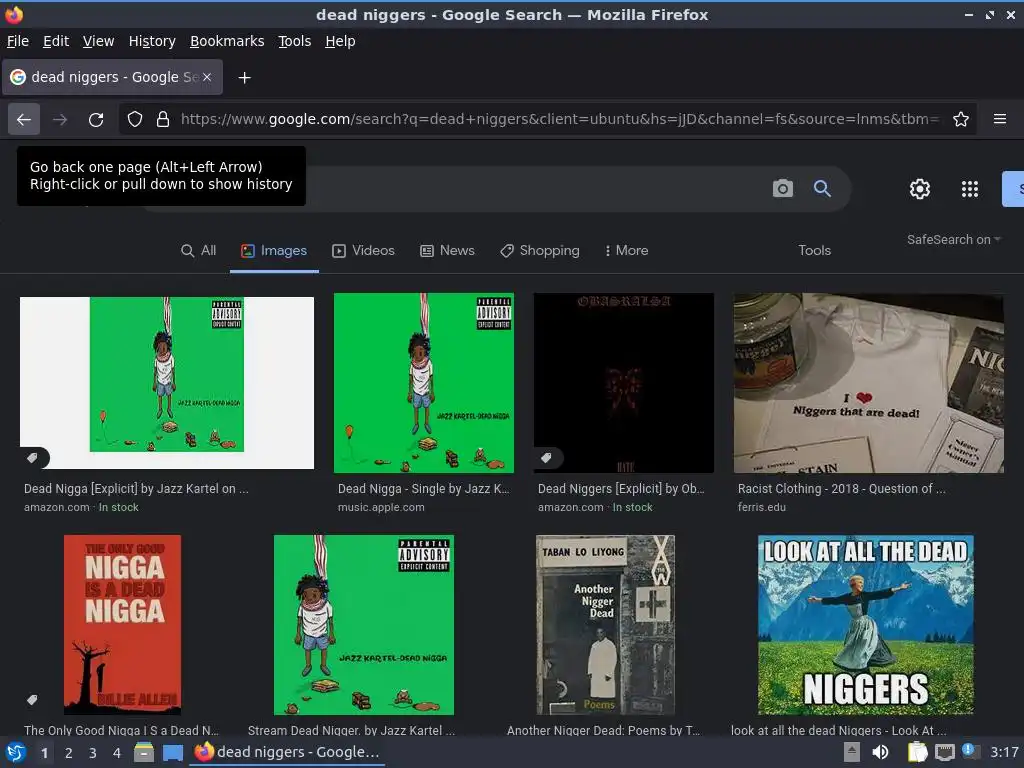Viewport: 1024px width, 768px height.
Task: Expand the SafeSearch on dropdown
Action: coord(953,240)
